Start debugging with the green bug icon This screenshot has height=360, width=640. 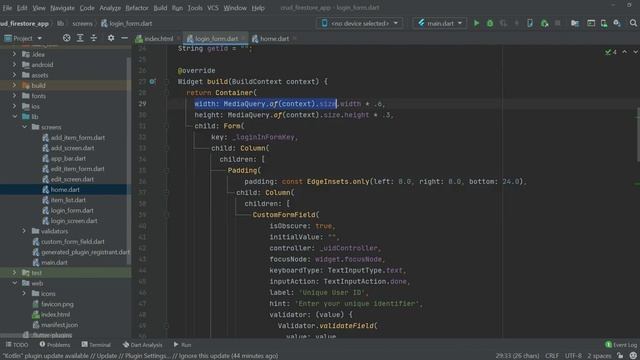click(x=490, y=23)
